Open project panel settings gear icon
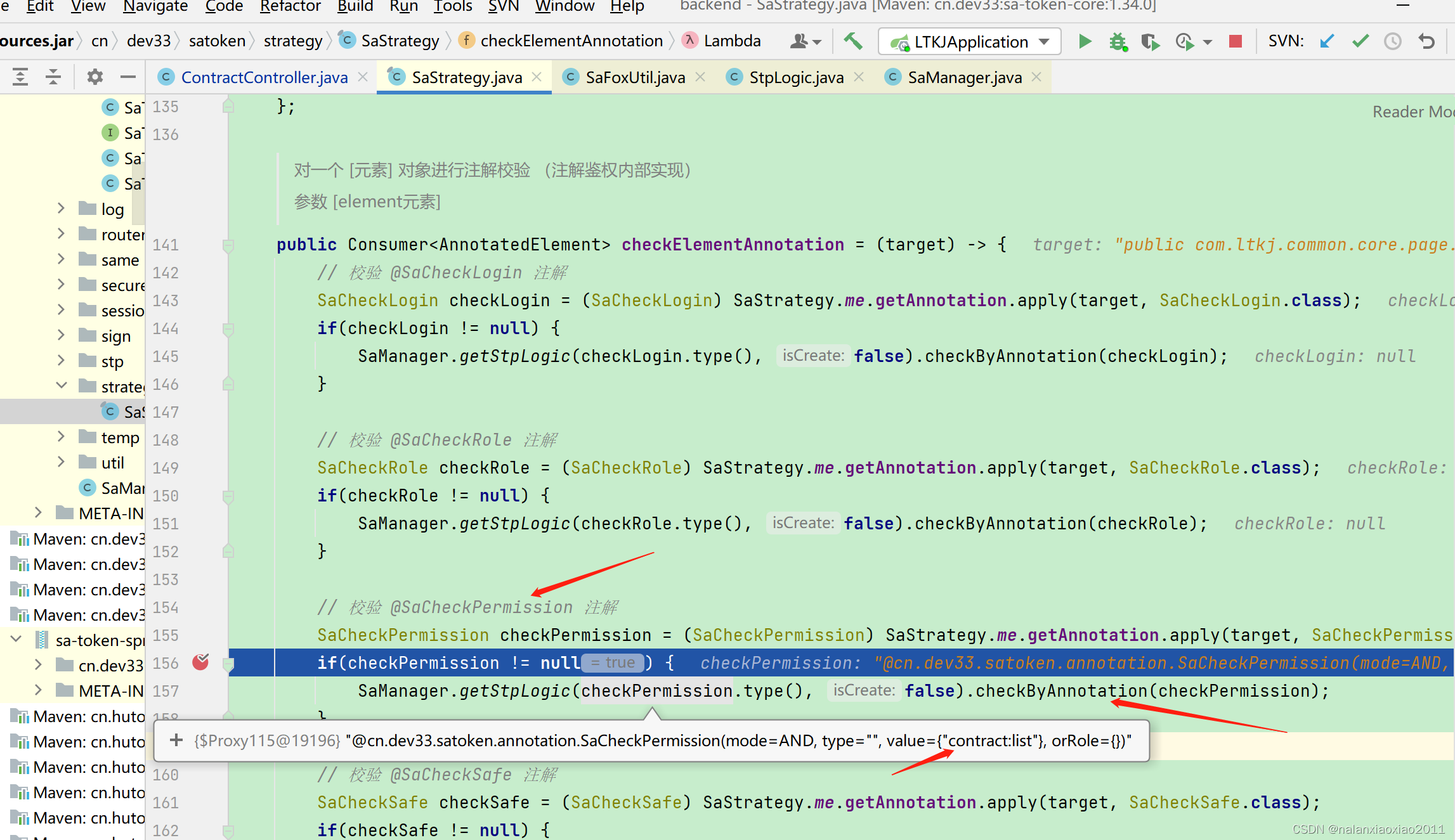This screenshot has height=840, width=1455. tap(95, 77)
